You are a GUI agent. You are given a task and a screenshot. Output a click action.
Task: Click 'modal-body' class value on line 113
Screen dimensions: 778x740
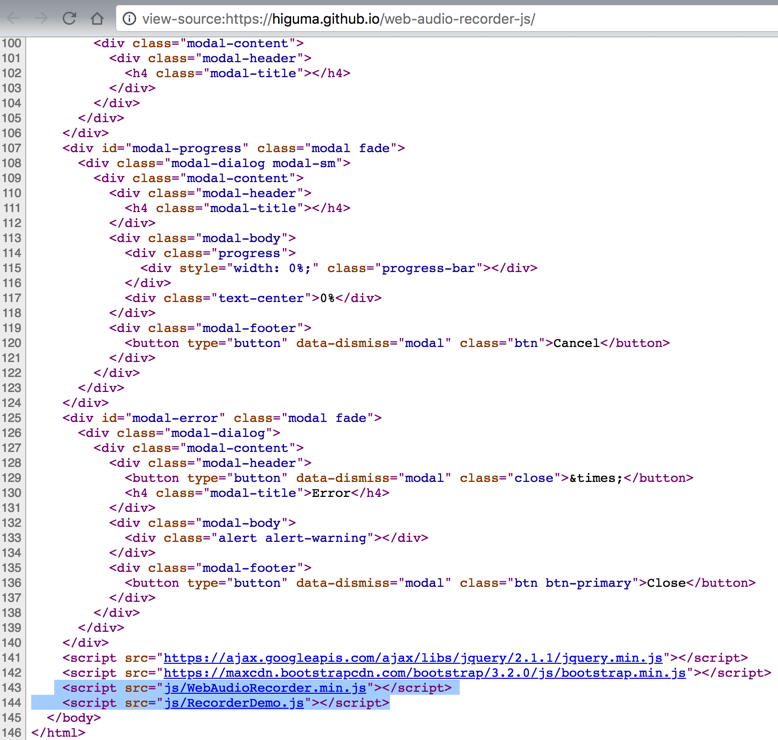tap(242, 238)
